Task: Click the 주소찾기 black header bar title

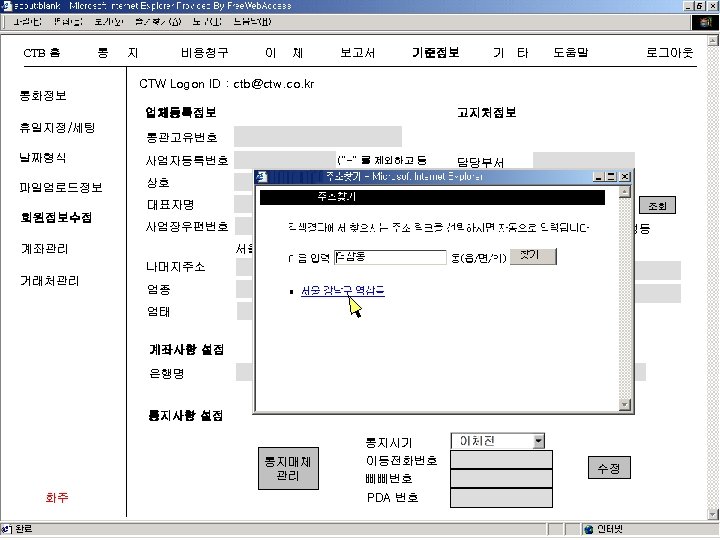Action: tap(337, 197)
